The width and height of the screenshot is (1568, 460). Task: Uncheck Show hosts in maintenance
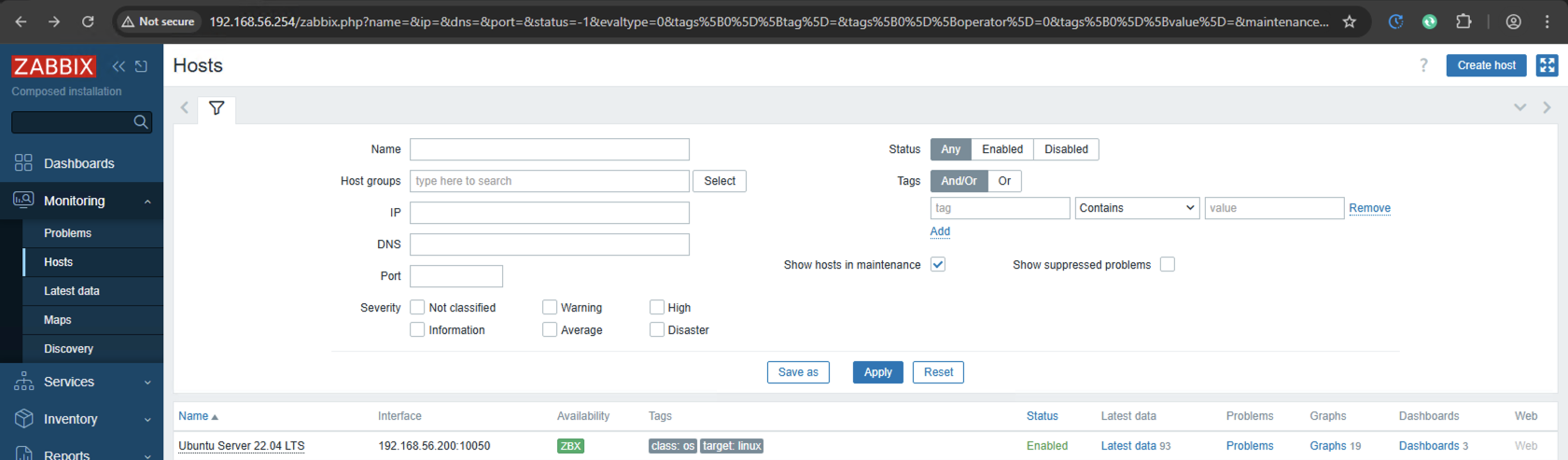tap(938, 264)
